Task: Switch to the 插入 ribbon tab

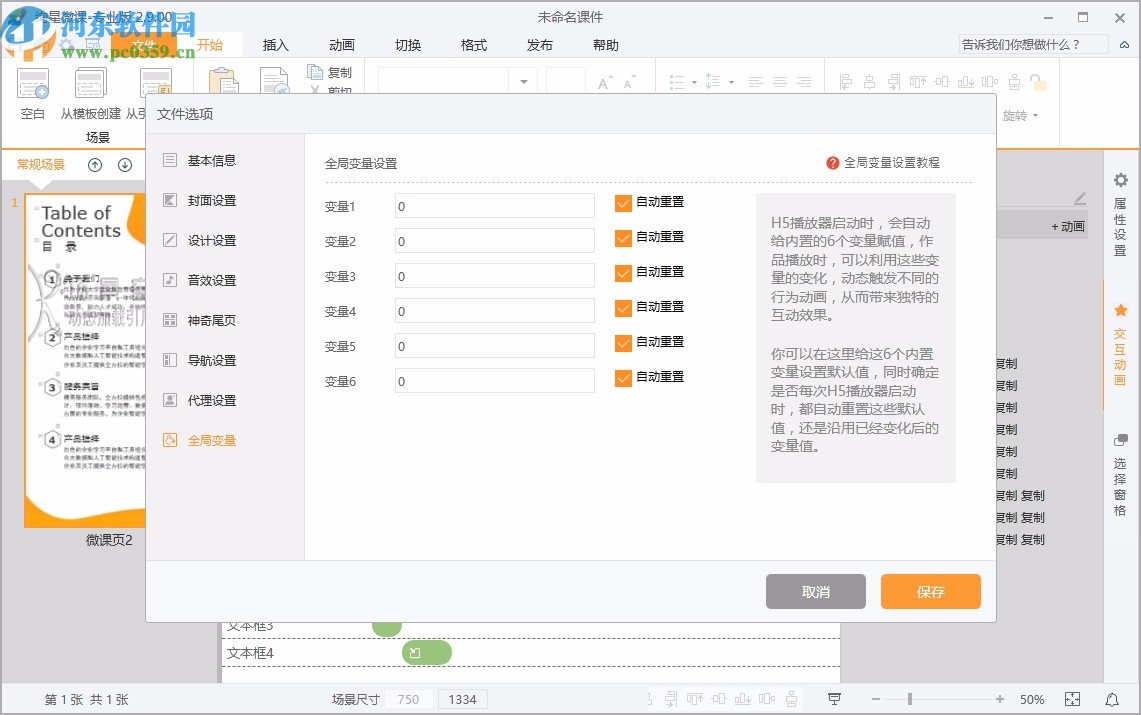Action: tap(275, 44)
